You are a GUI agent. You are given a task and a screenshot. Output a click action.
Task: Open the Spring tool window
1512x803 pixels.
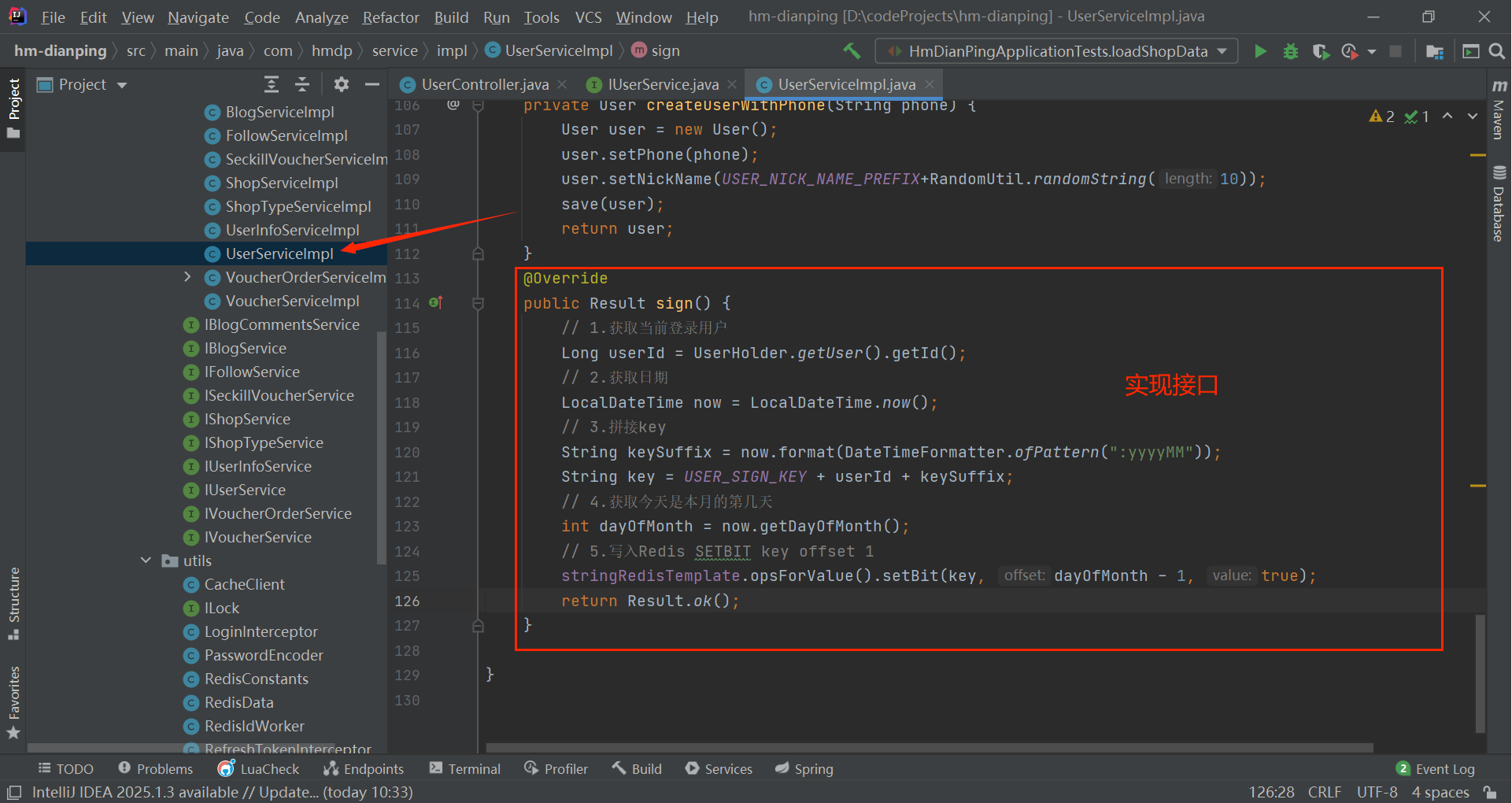coord(804,769)
